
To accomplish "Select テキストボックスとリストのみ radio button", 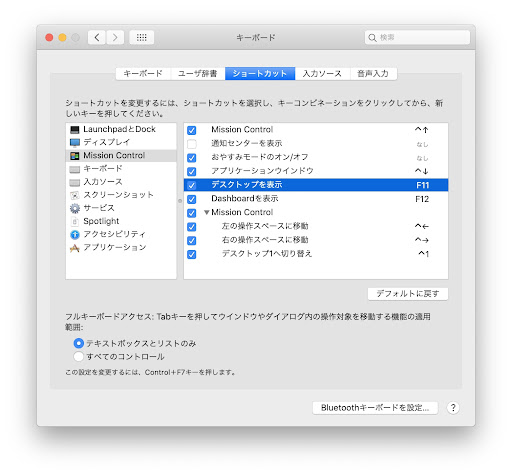I will [79, 343].
